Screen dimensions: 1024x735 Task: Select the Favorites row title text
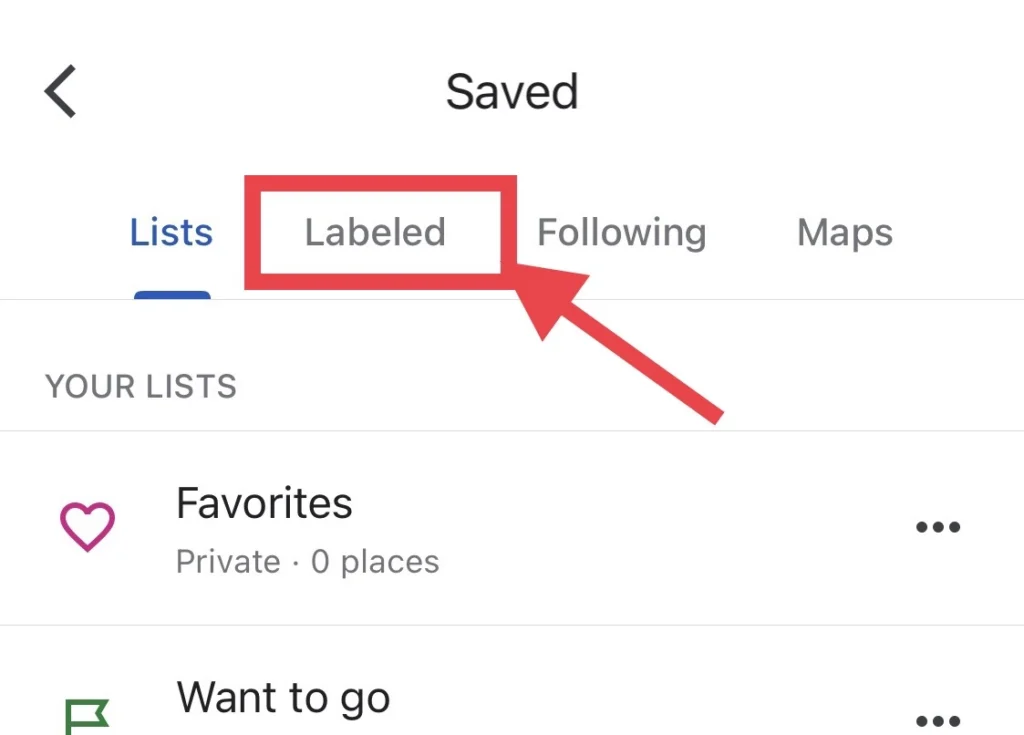[264, 503]
